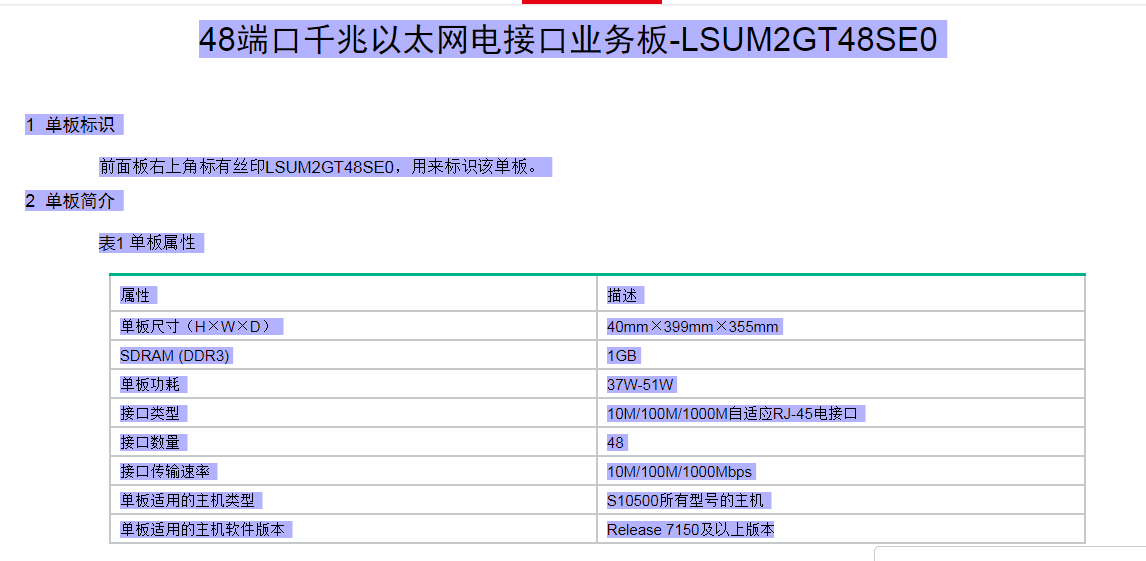Select the cell '单板适用的主机类型'
1146x561 pixels.
187,501
